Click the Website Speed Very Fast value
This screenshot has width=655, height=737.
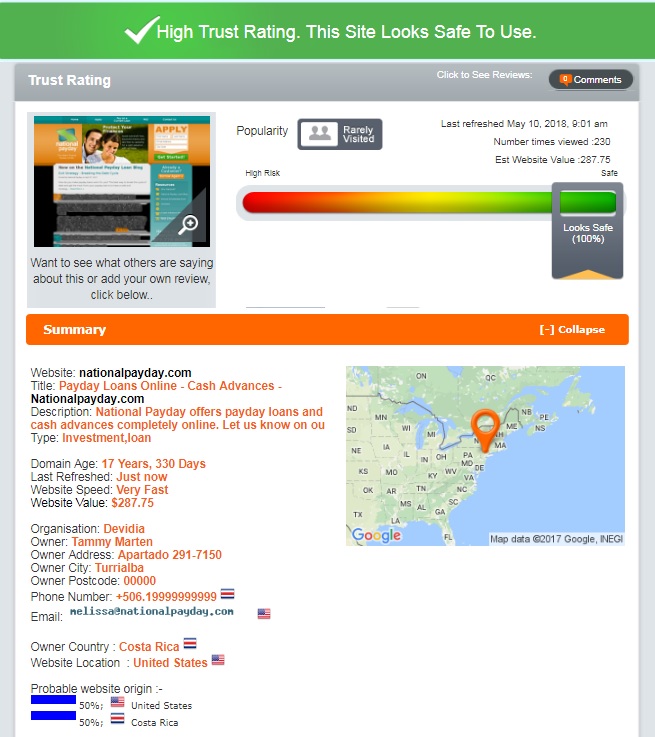tap(142, 490)
